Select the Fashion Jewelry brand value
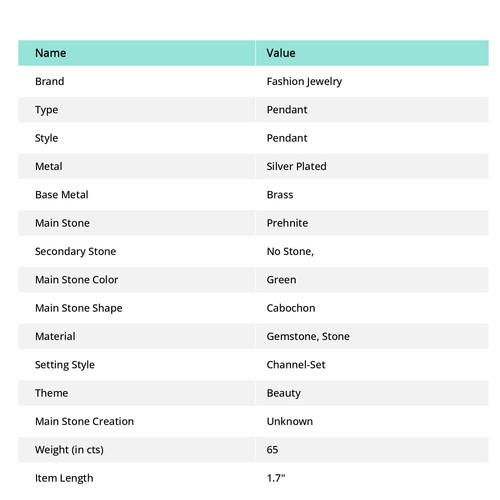500x500 pixels. click(x=304, y=82)
